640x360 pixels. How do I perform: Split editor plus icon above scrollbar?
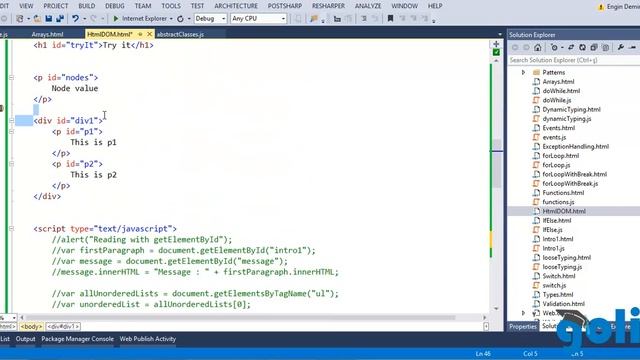[496, 44]
